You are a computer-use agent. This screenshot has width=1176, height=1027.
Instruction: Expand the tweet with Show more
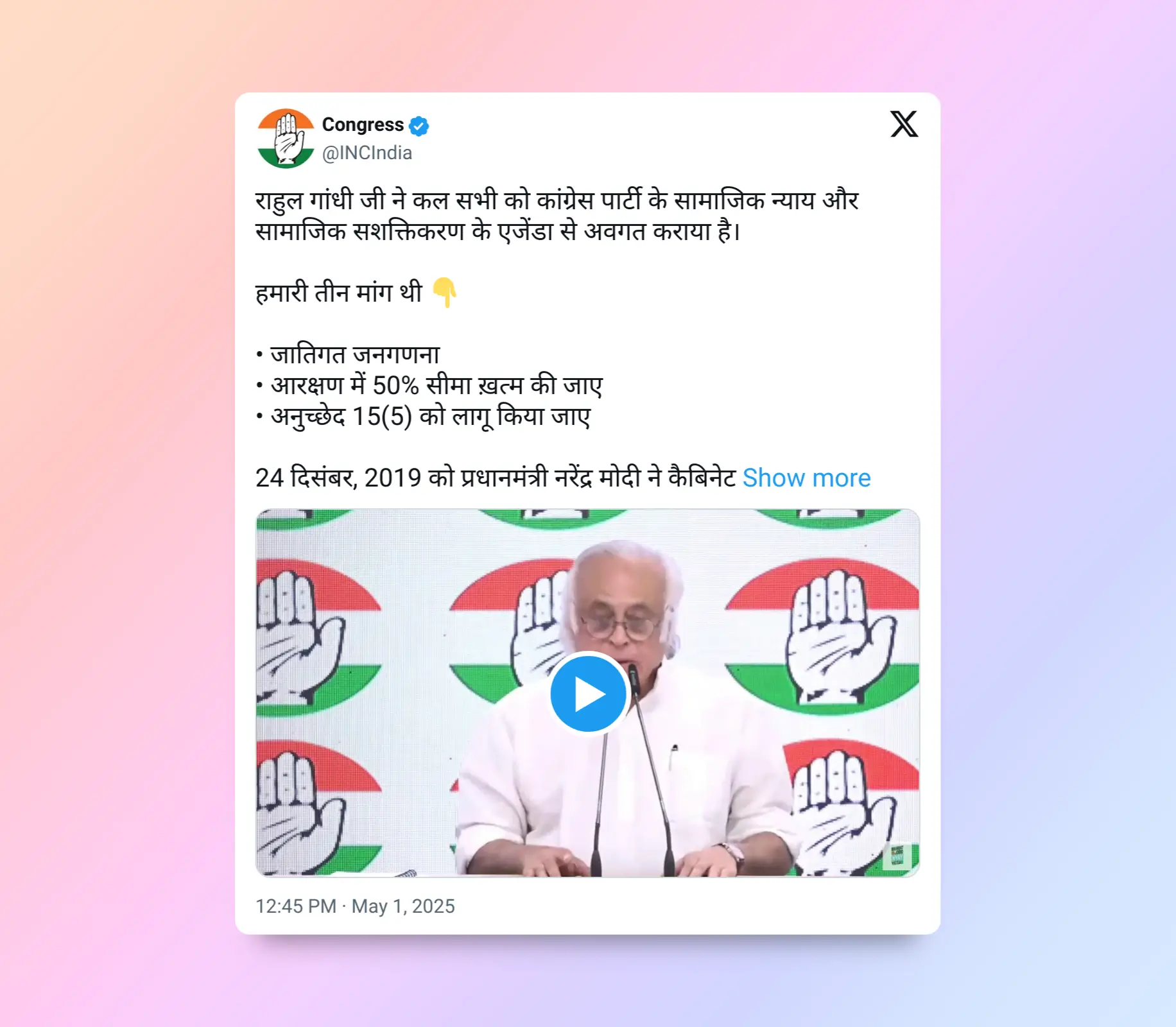(x=806, y=478)
